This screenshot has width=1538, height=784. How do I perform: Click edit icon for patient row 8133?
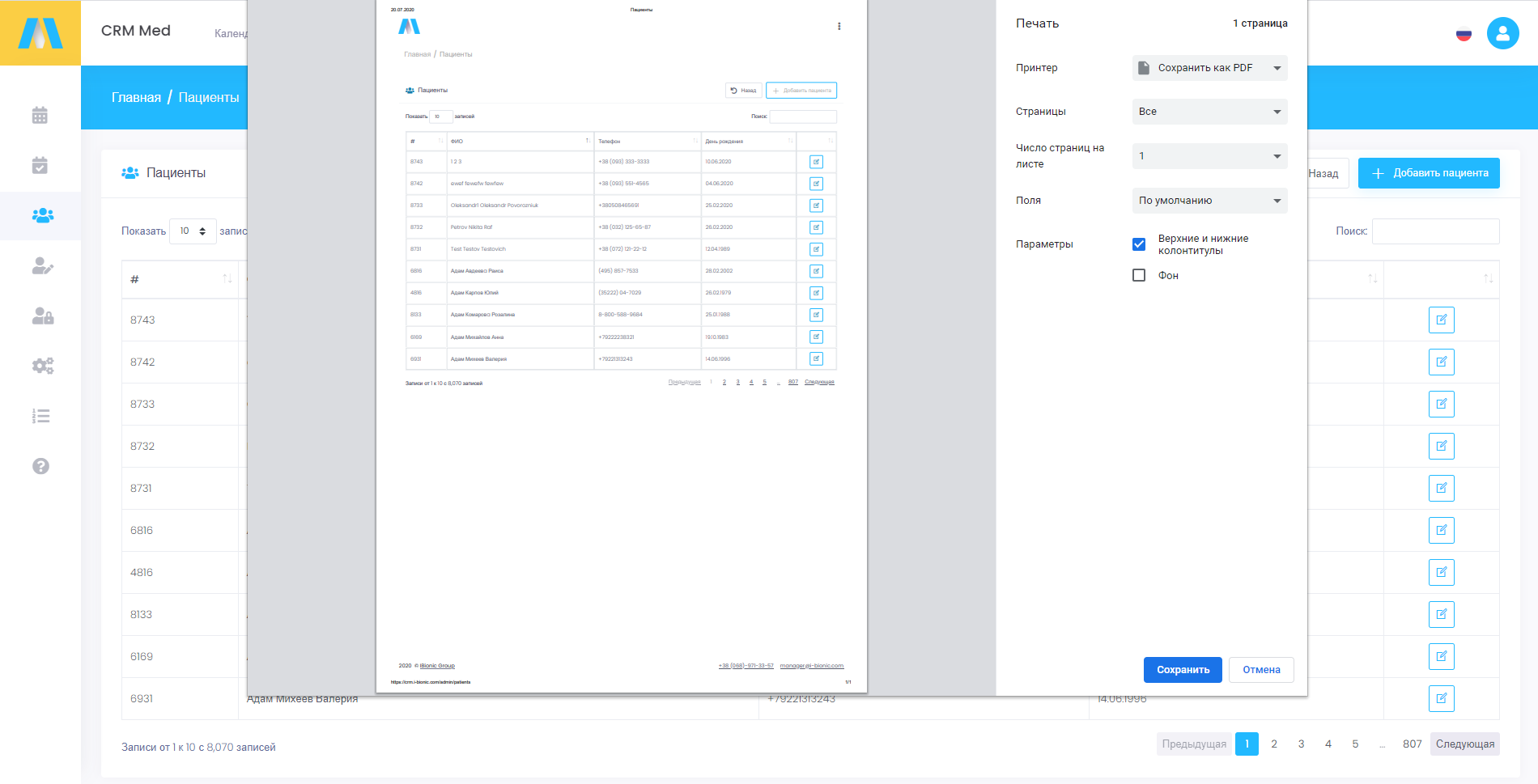[x=1442, y=614]
